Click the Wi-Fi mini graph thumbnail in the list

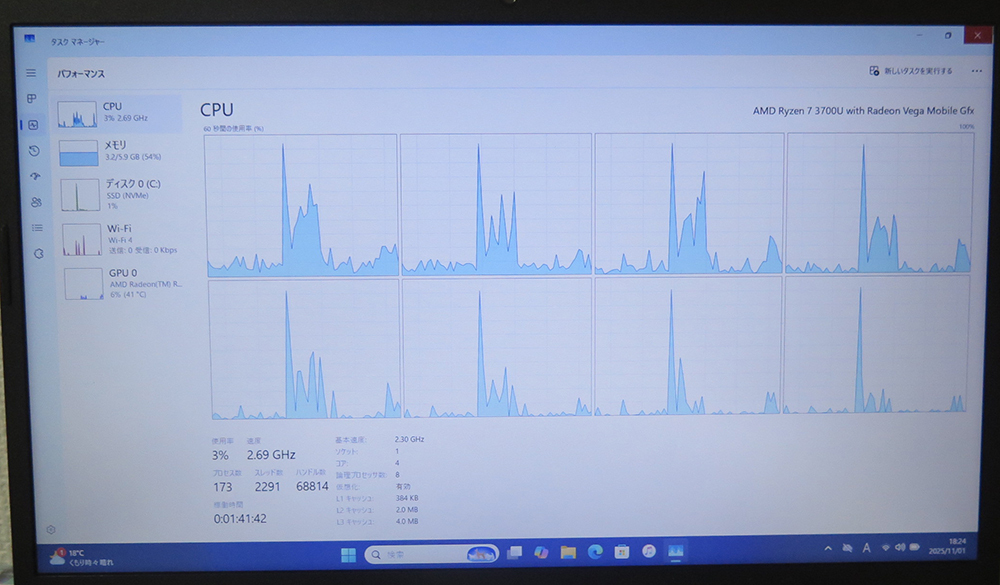pyautogui.click(x=82, y=239)
